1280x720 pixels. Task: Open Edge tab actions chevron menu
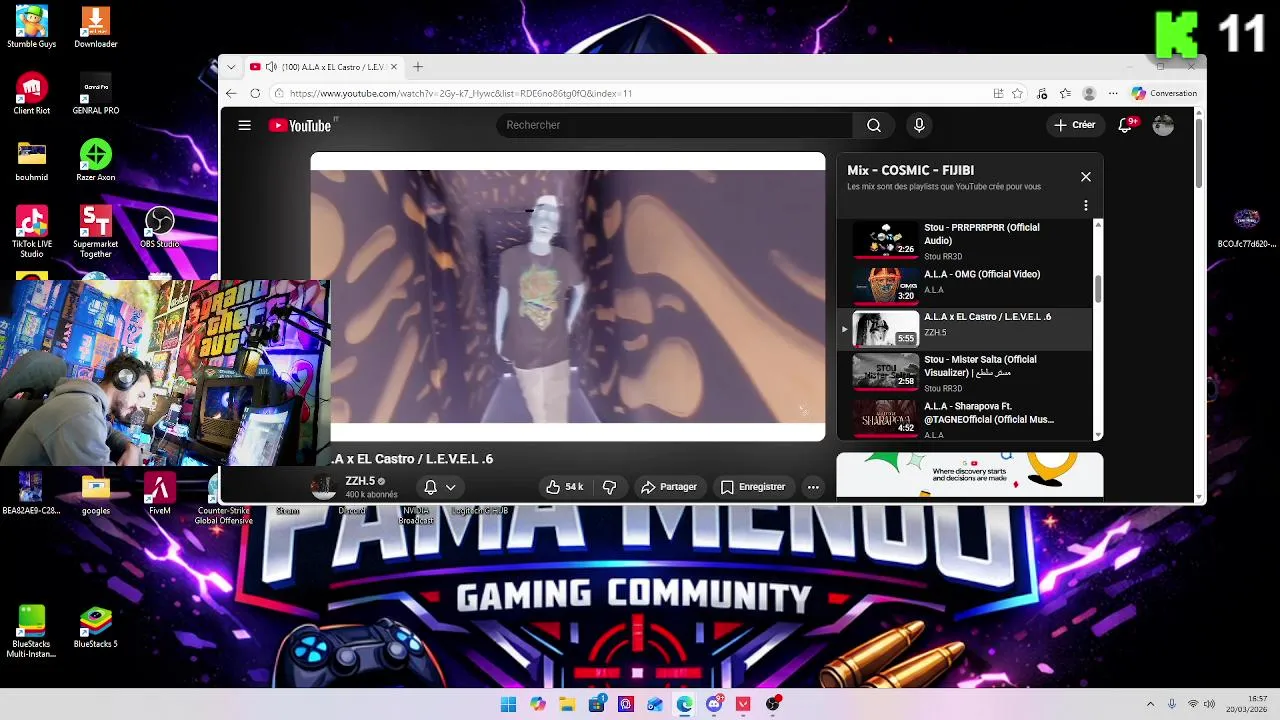[231, 67]
